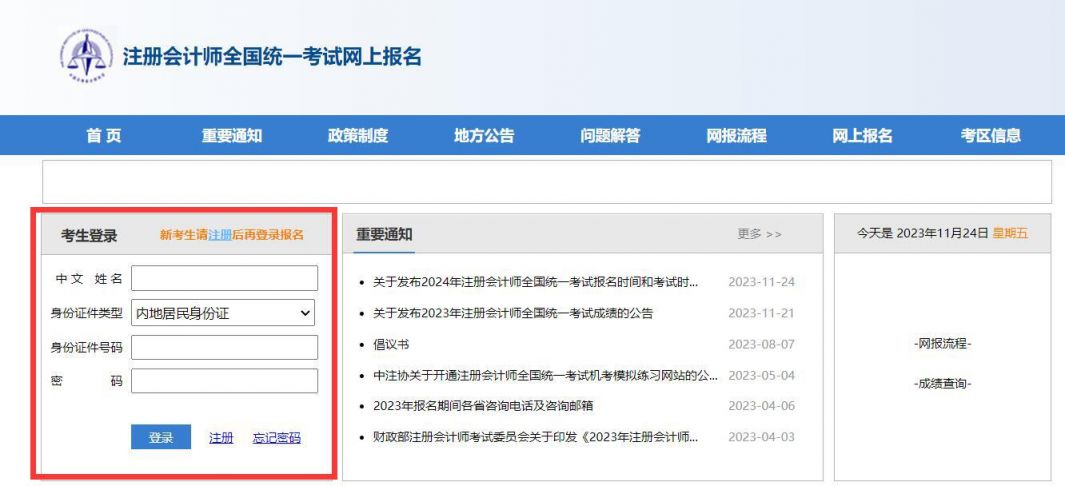Open 中注协 notice about 机考模拟练习网站
The width and height of the screenshot is (1065, 486).
tap(545, 375)
